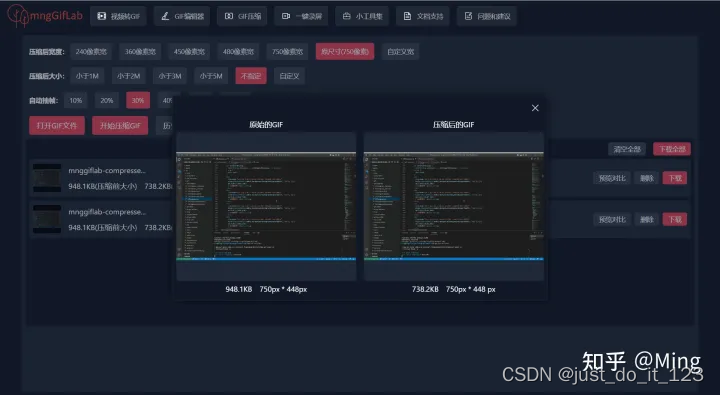The width and height of the screenshot is (720, 395).
Task: Click 预览对比 on the second file row
Action: 612,220
